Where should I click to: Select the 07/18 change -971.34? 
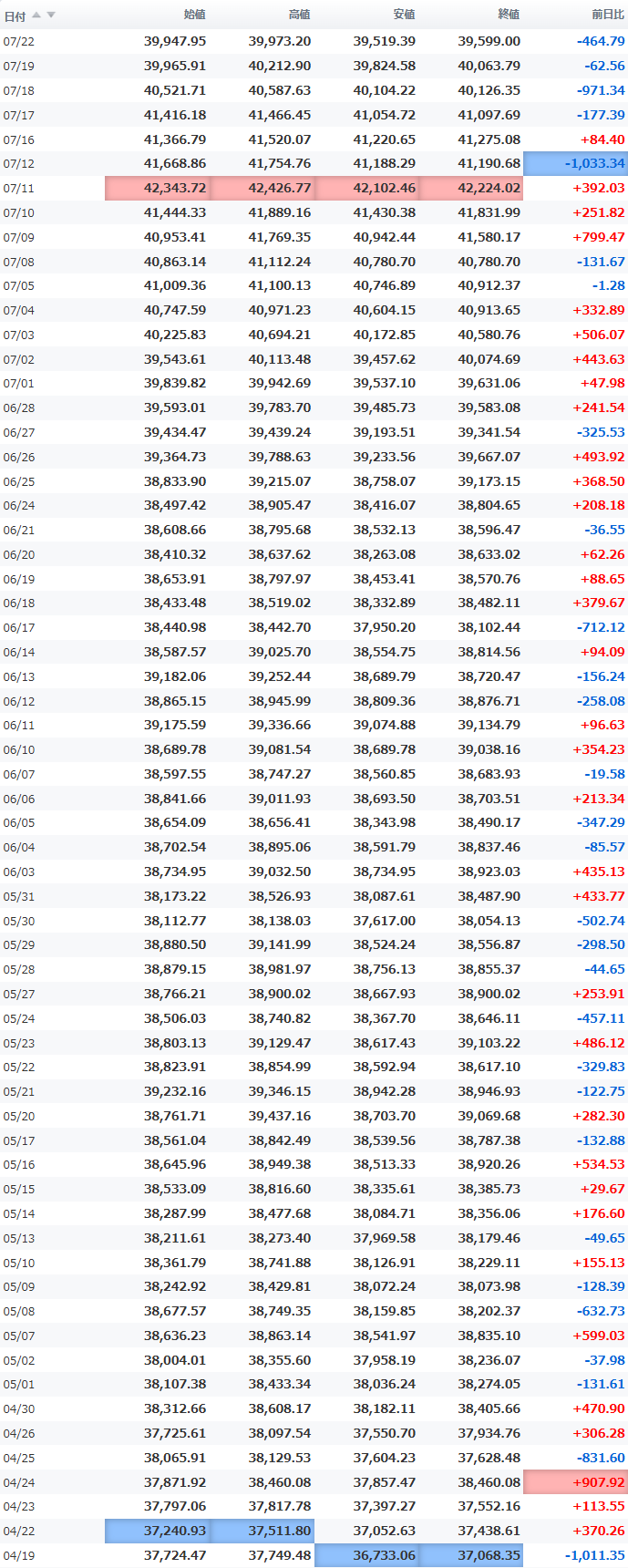pyautogui.click(x=601, y=90)
